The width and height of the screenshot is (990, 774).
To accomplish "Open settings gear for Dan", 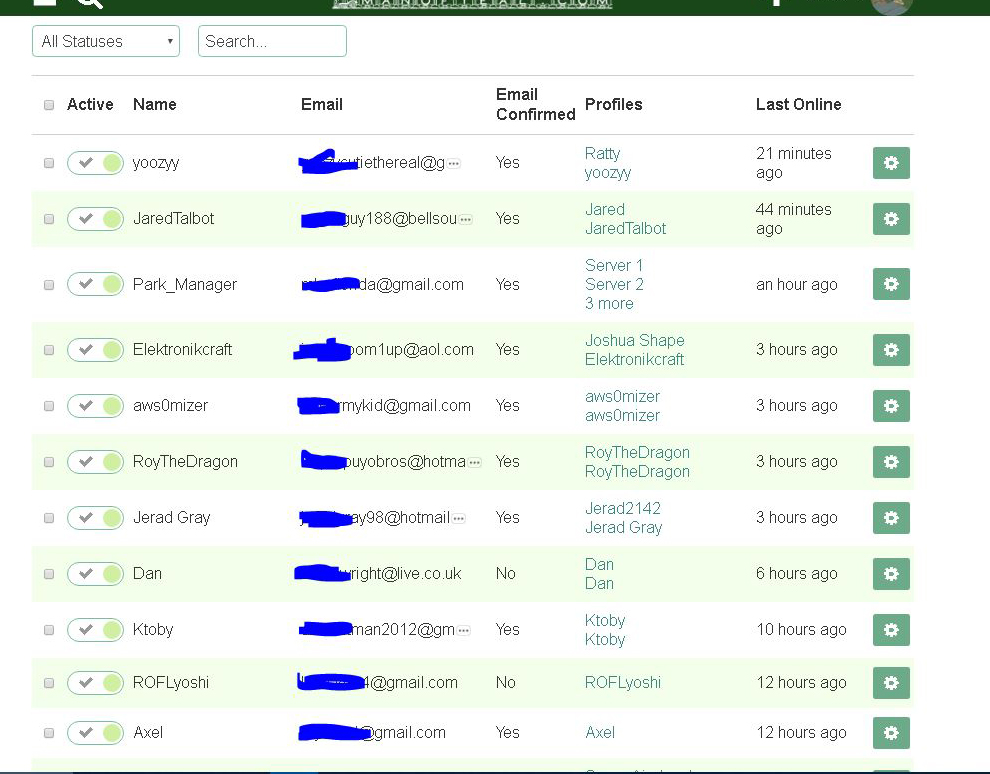I will click(891, 574).
